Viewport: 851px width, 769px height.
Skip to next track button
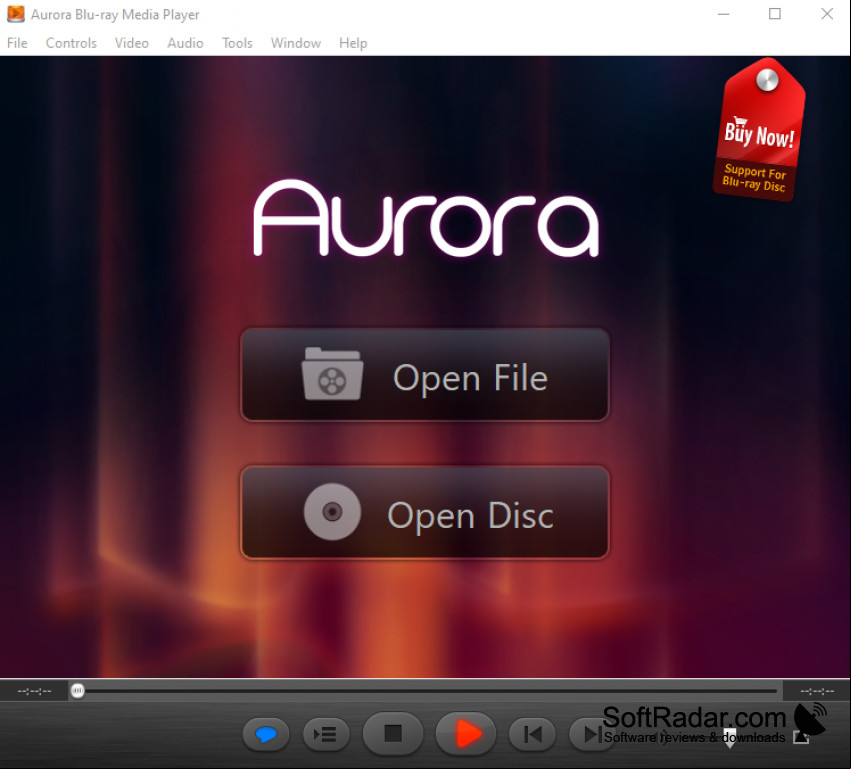592,735
